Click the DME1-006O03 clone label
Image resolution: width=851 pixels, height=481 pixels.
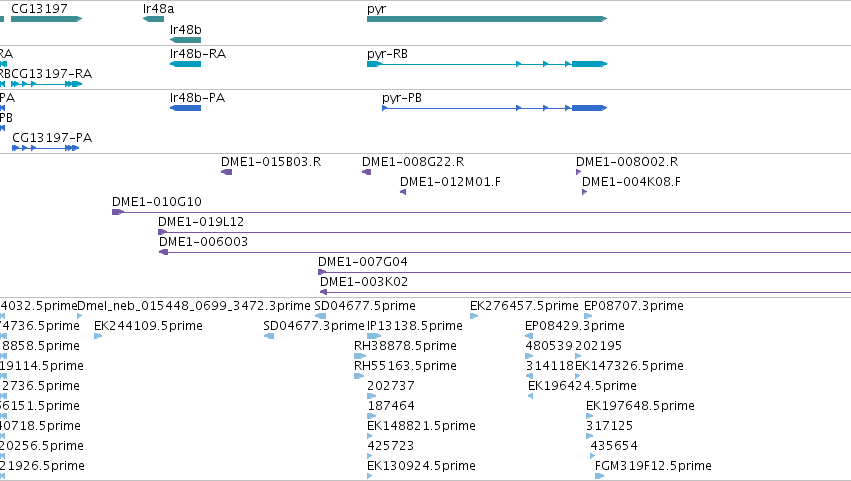pyautogui.click(x=204, y=242)
